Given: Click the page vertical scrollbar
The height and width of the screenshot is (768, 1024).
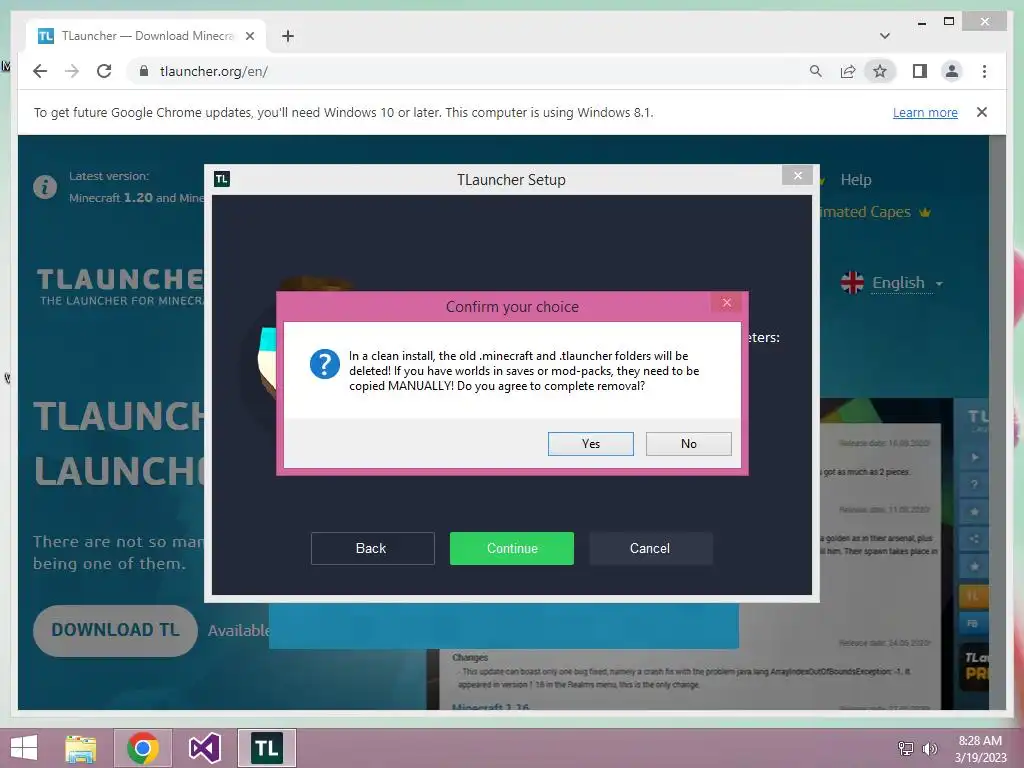Looking at the screenshot, I should (x=997, y=422).
